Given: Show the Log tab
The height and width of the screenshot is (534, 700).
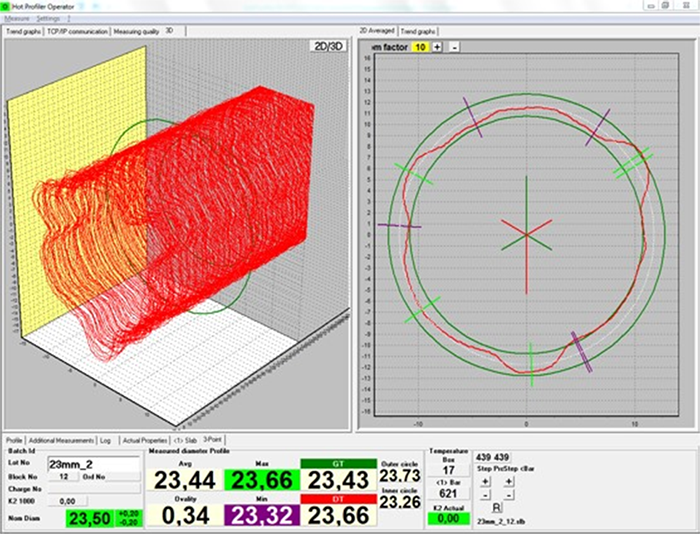Looking at the screenshot, I should (x=105, y=440).
